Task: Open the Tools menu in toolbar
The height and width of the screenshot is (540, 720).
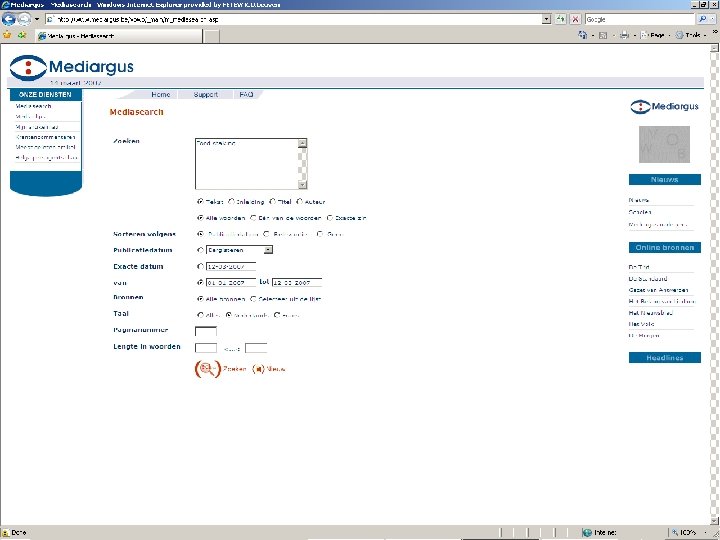Action: pyautogui.click(x=690, y=35)
